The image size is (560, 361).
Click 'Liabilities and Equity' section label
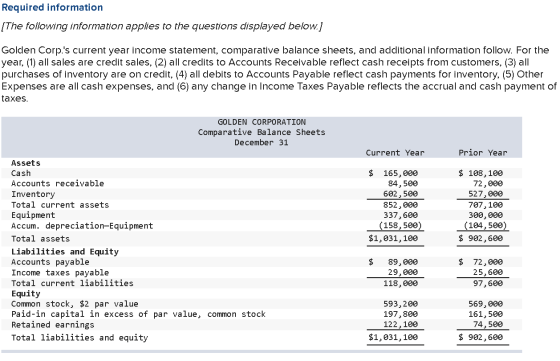[x=65, y=252]
